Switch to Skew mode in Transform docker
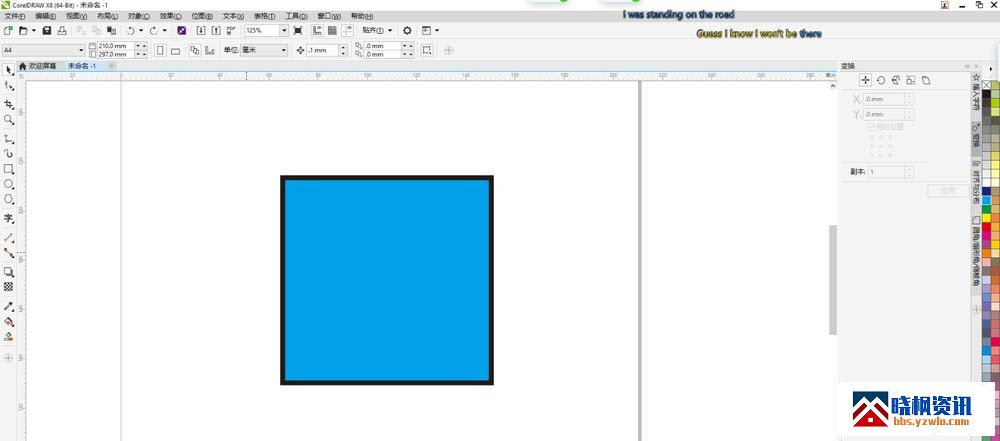1000x441 pixels. 926,80
